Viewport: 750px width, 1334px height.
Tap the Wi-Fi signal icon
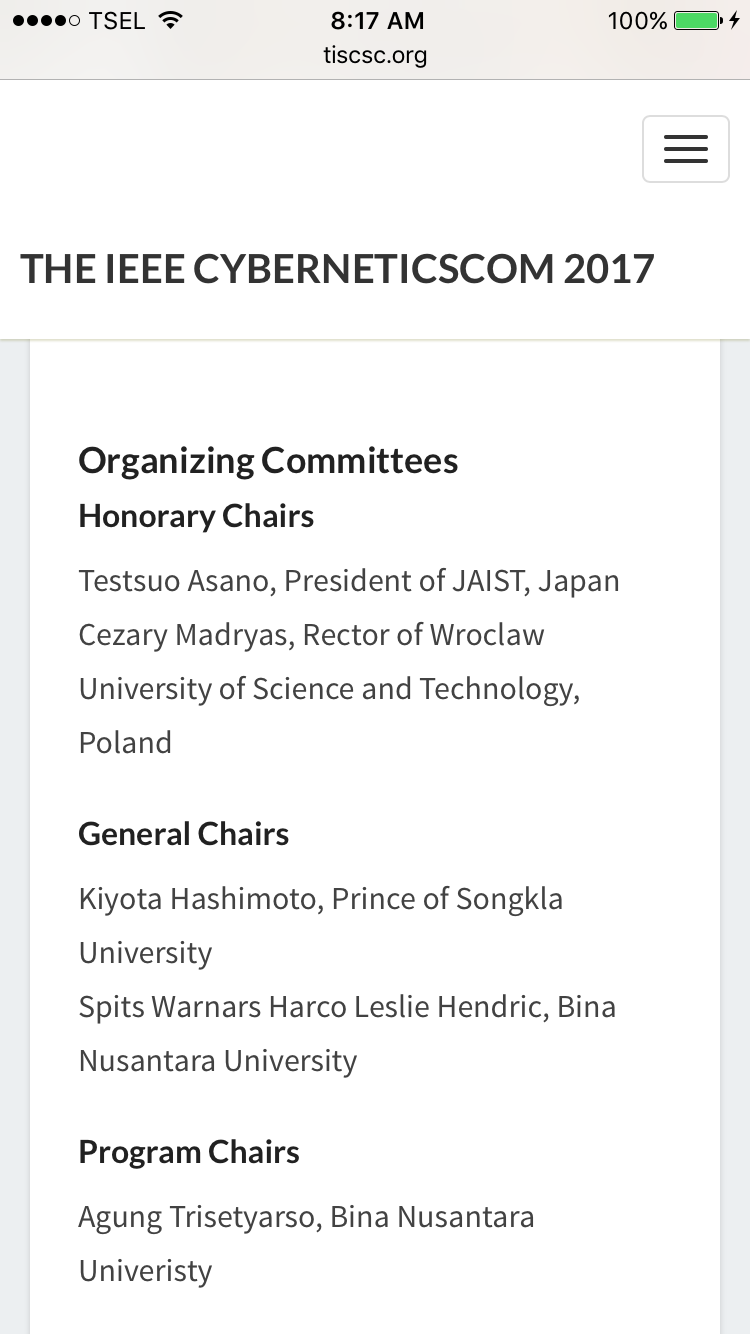[171, 20]
